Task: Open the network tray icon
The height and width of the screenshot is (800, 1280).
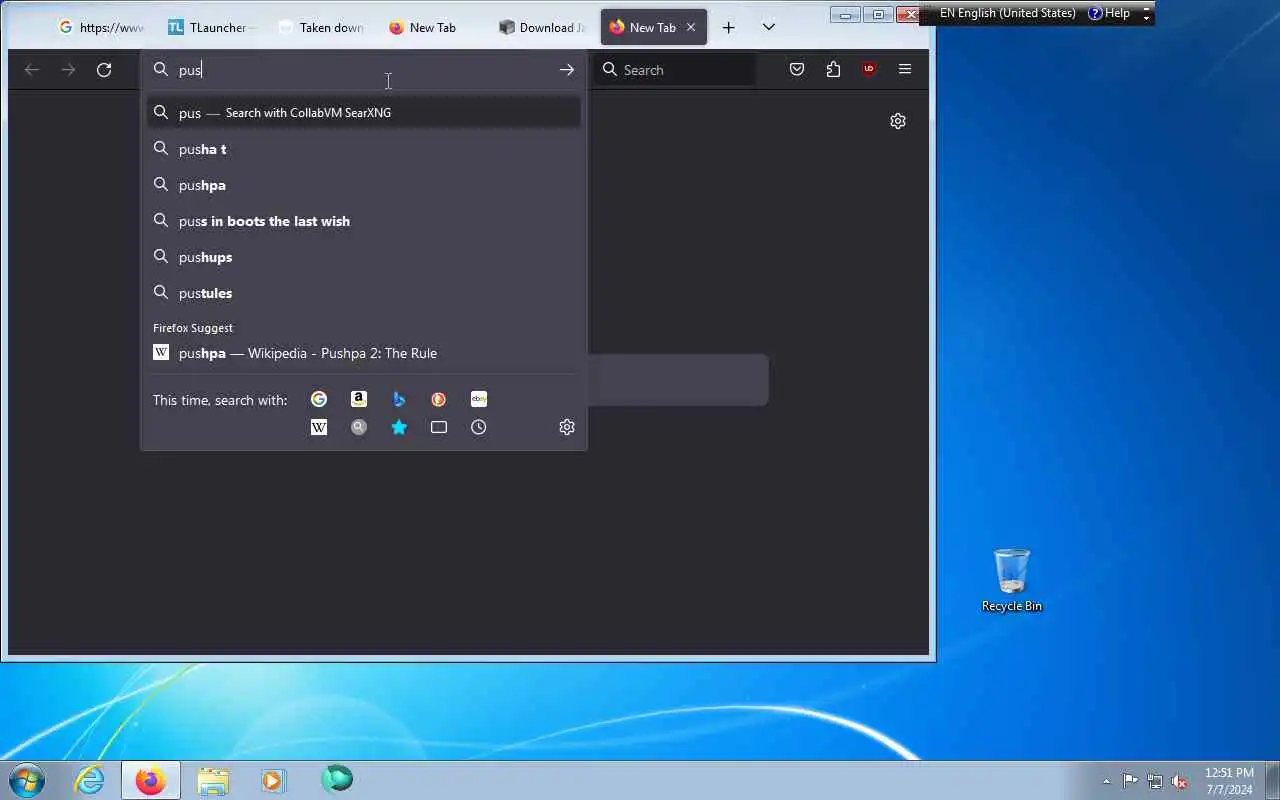Action: pos(1155,781)
